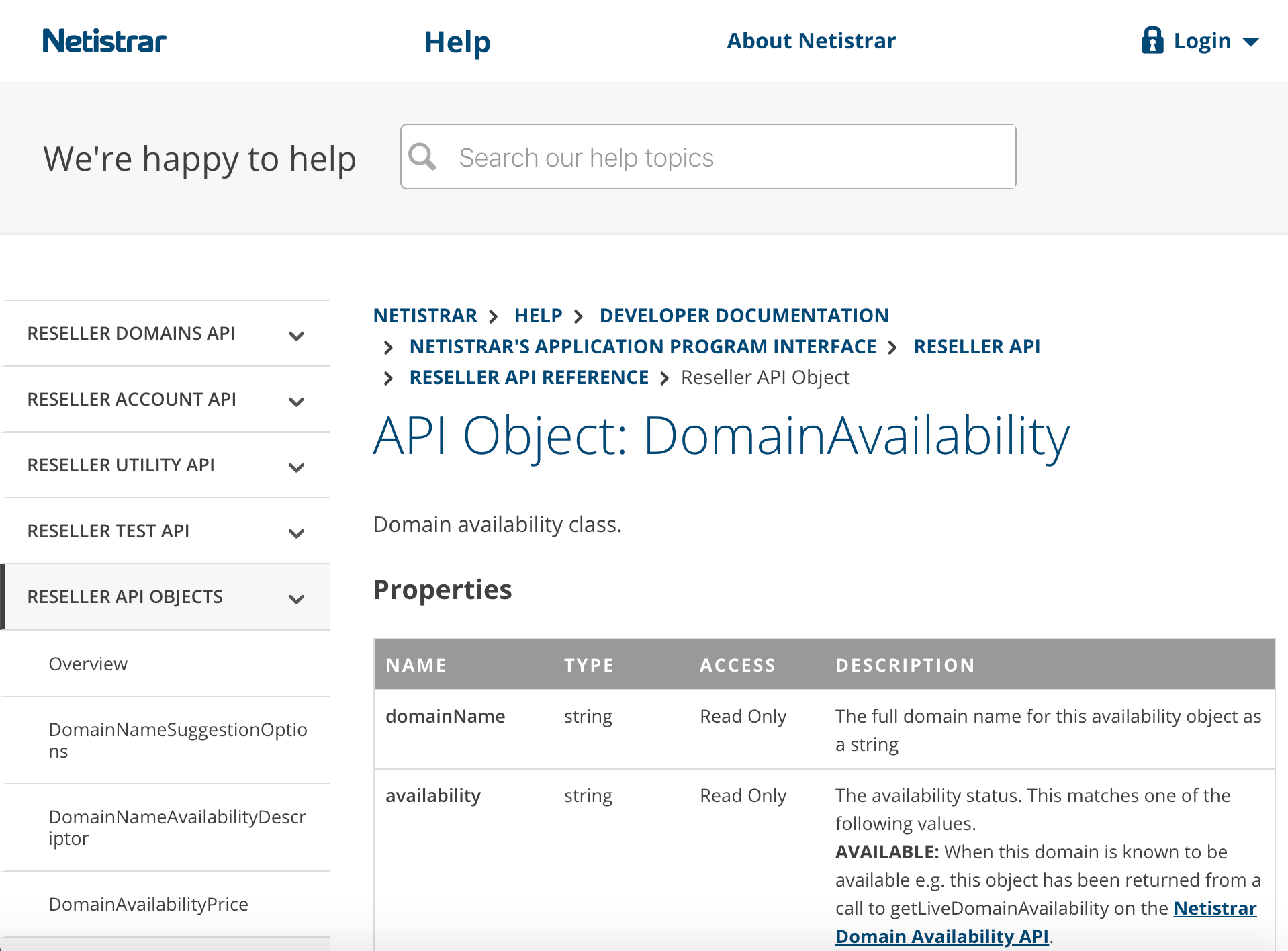The height and width of the screenshot is (951, 1288).
Task: Click the AVAILABLE: bold label
Action: point(886,852)
